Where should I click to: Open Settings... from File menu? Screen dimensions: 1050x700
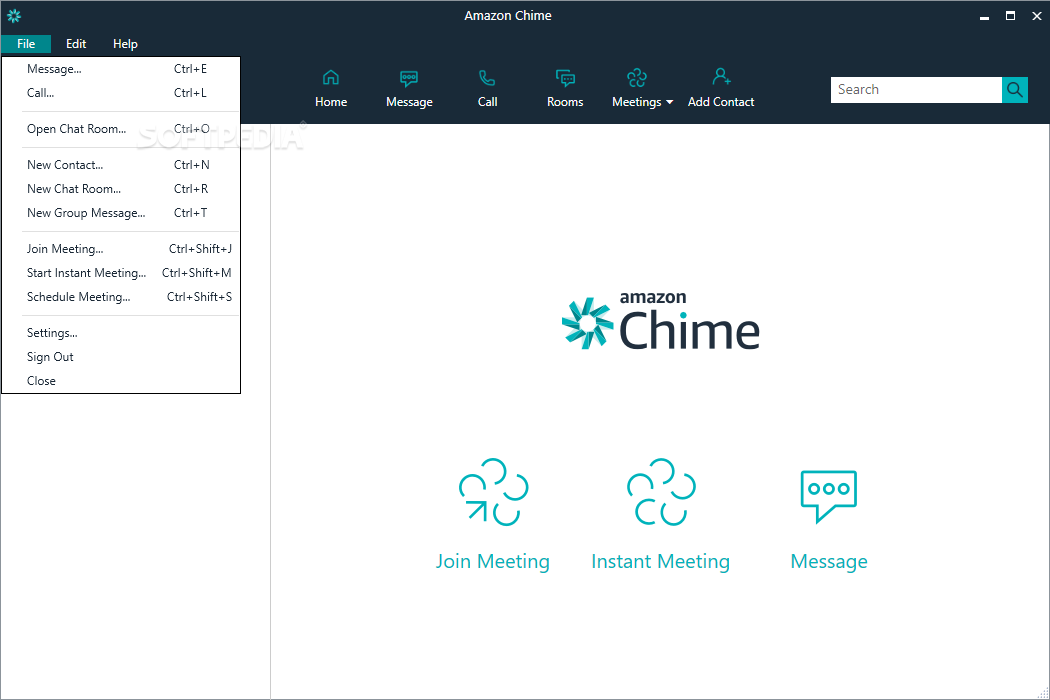[x=121, y=333]
